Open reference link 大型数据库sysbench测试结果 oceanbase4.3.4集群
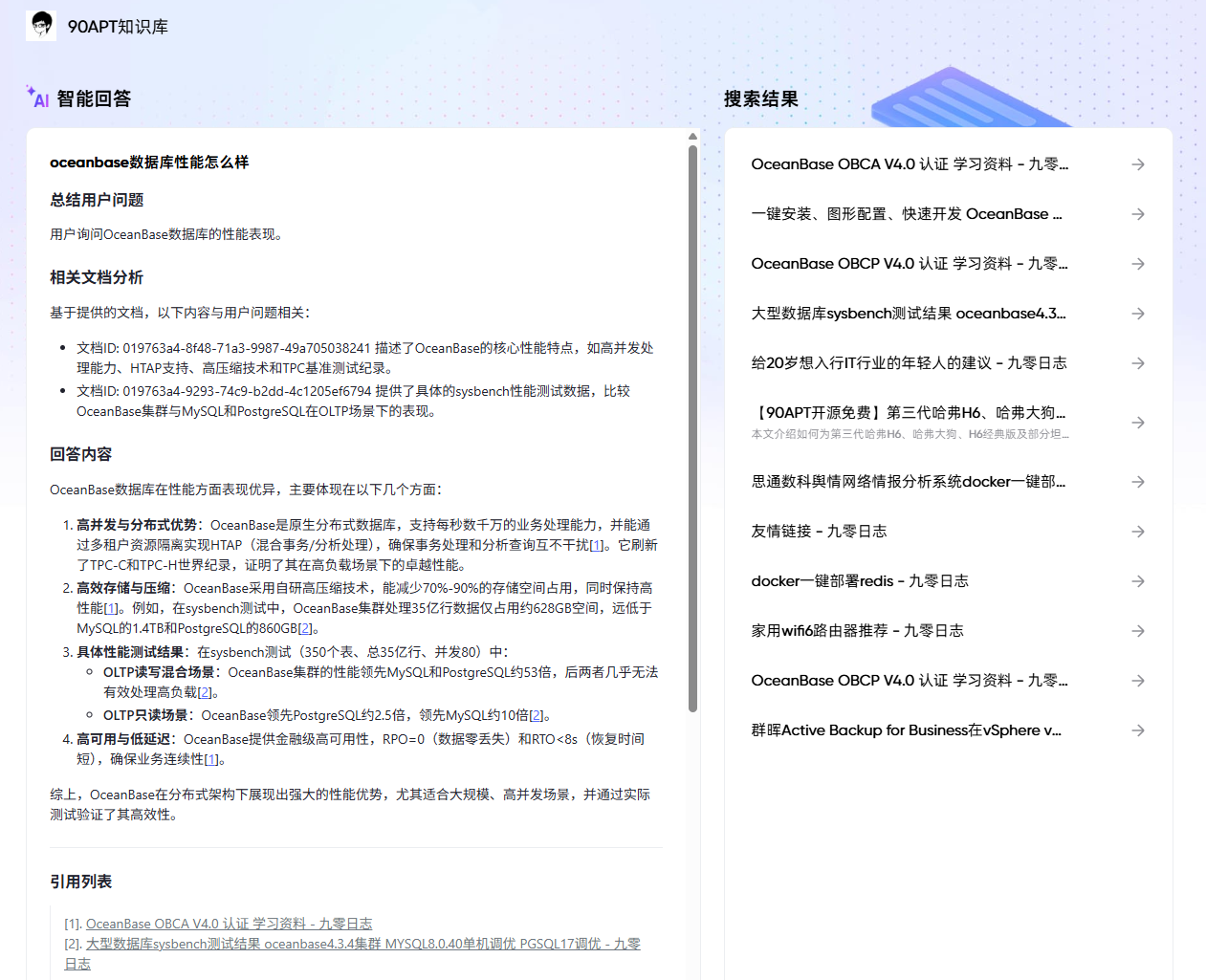Viewport: 1206px width, 980px height. tap(352, 953)
